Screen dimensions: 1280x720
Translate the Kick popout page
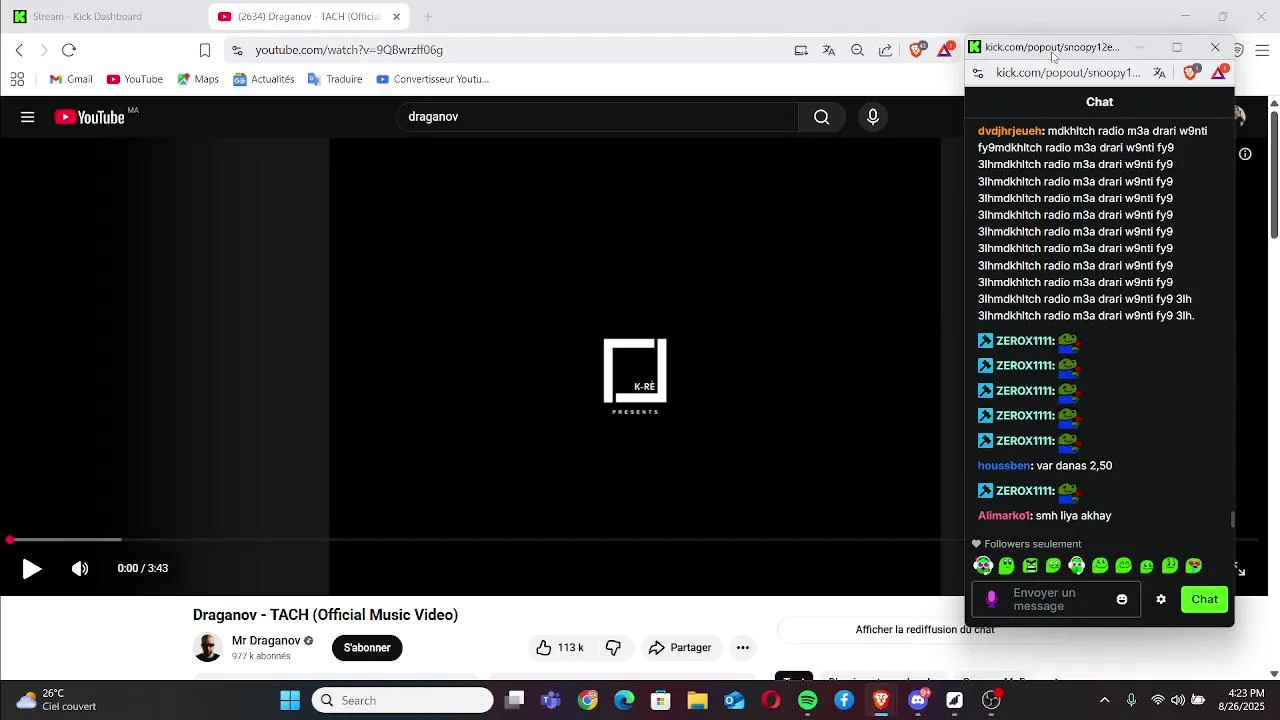click(x=1159, y=73)
